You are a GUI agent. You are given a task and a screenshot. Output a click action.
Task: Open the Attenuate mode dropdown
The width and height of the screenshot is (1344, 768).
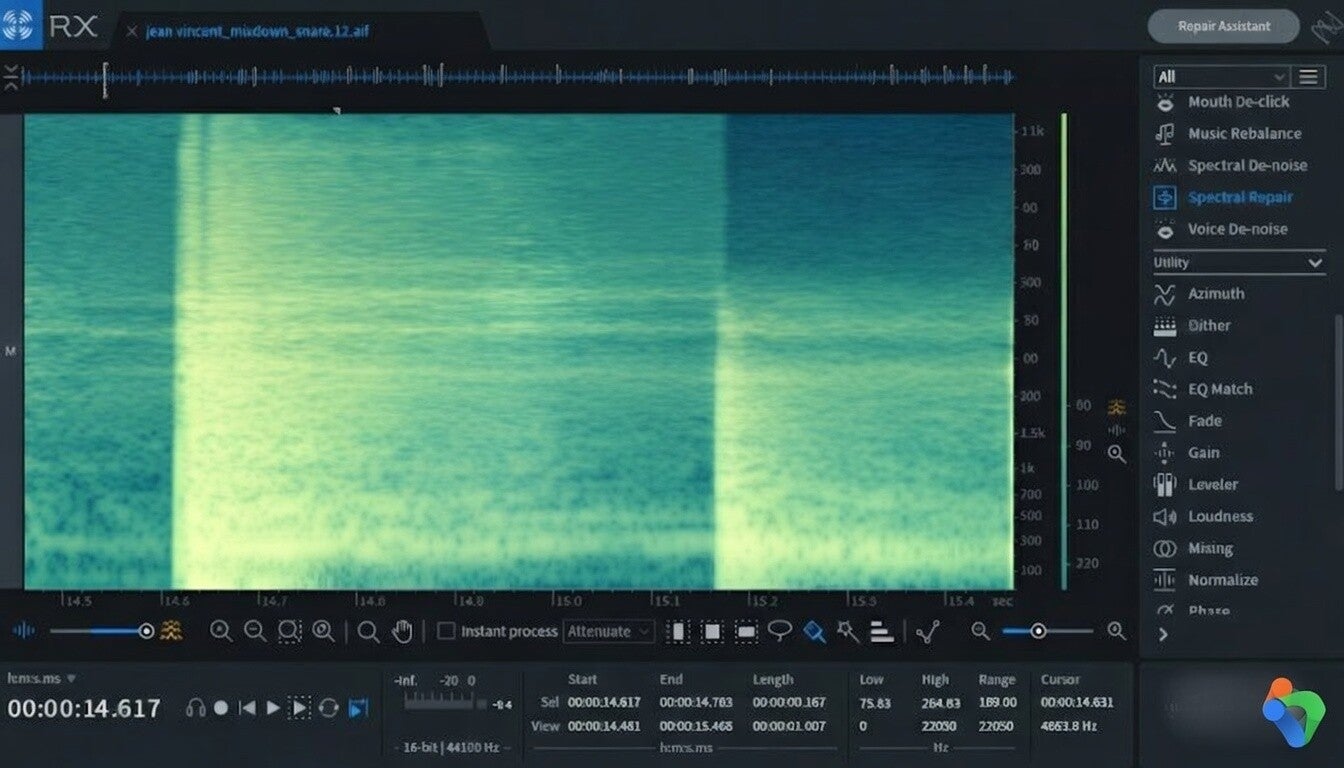point(610,631)
